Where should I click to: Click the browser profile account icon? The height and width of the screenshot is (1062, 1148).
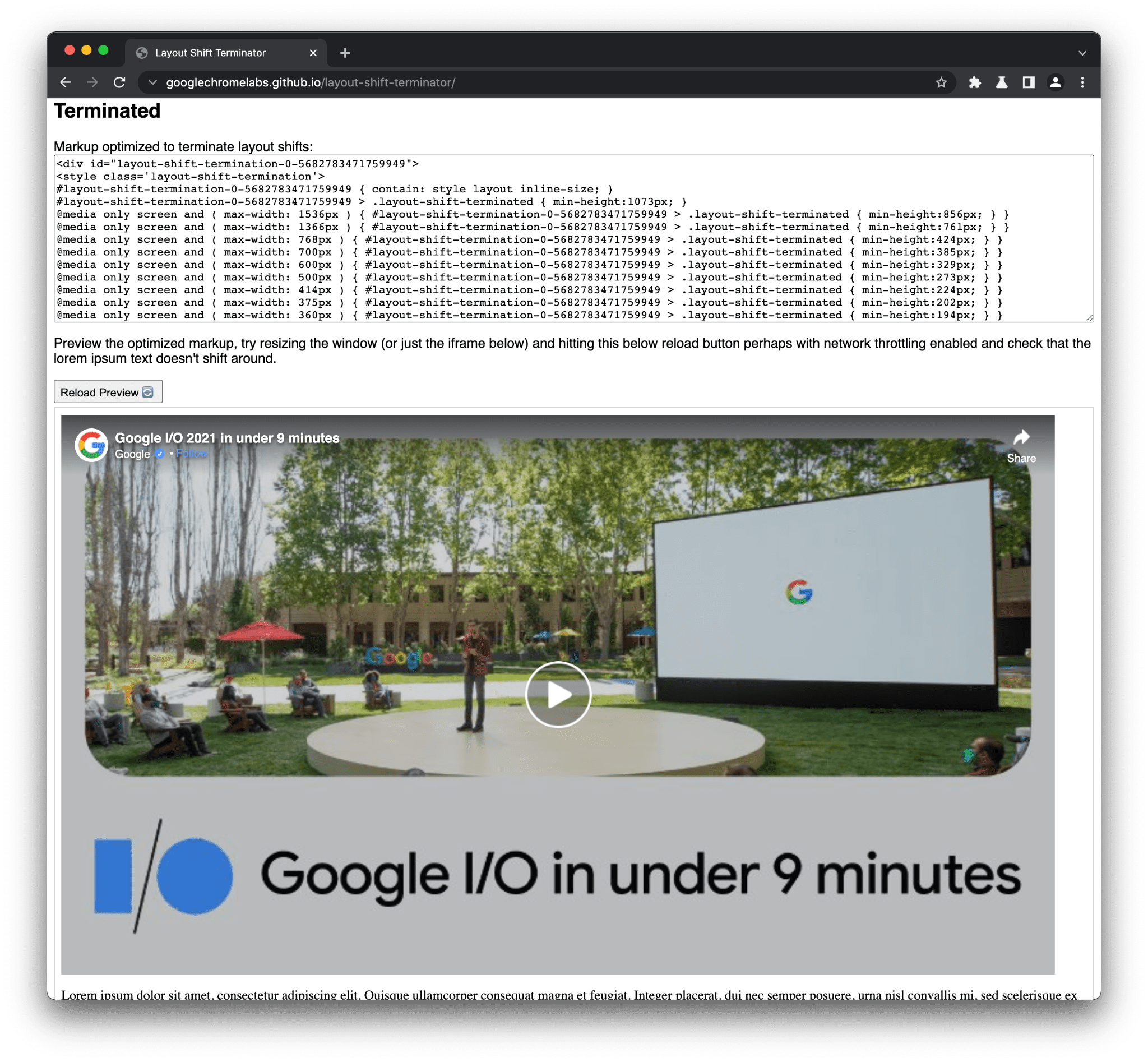click(x=1056, y=82)
